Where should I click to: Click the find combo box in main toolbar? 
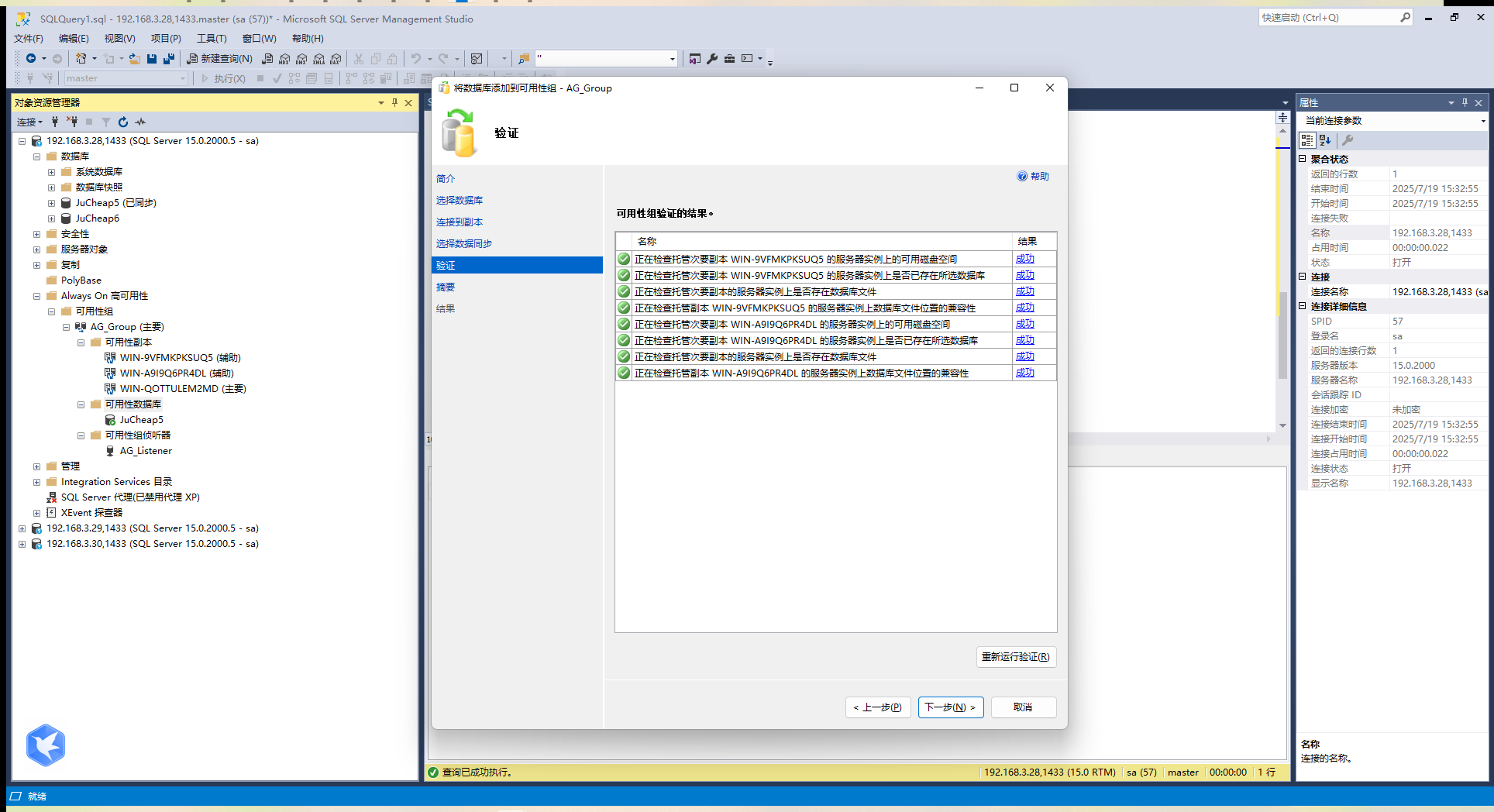pos(607,58)
